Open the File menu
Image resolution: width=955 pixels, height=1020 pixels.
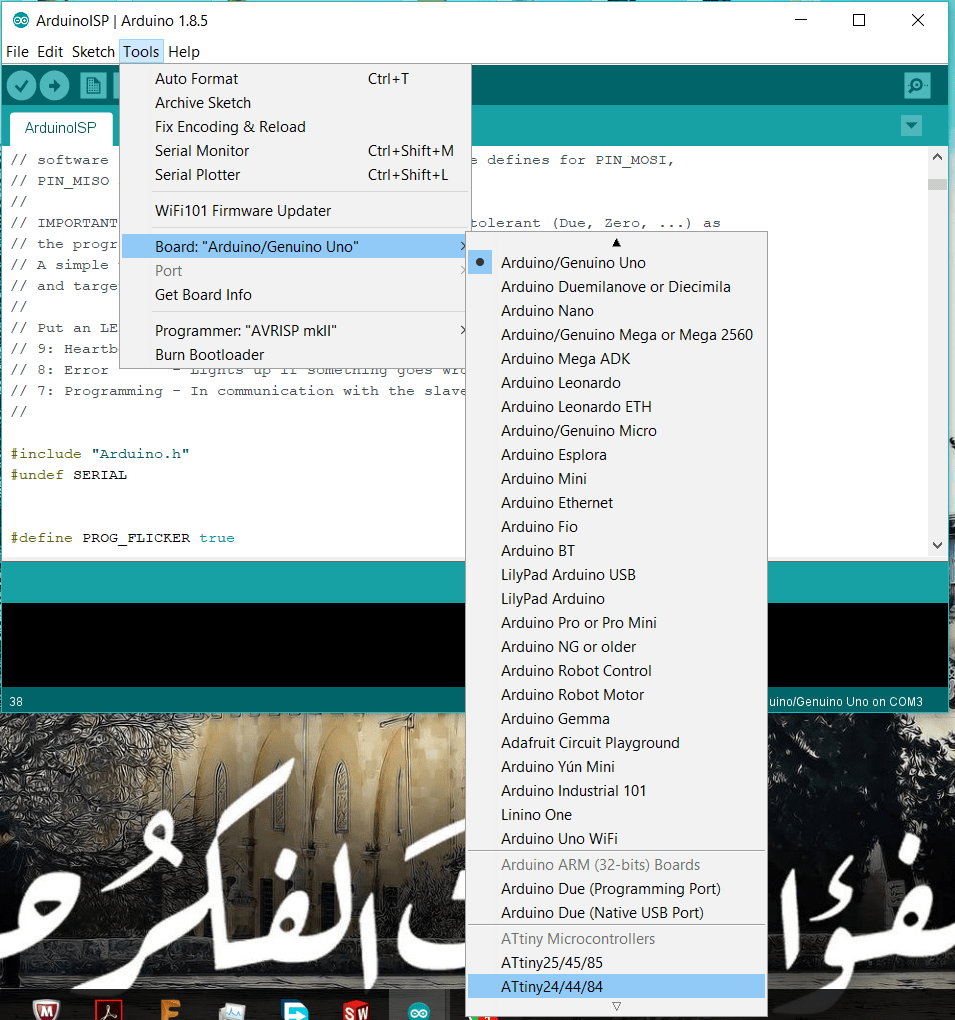(x=18, y=52)
